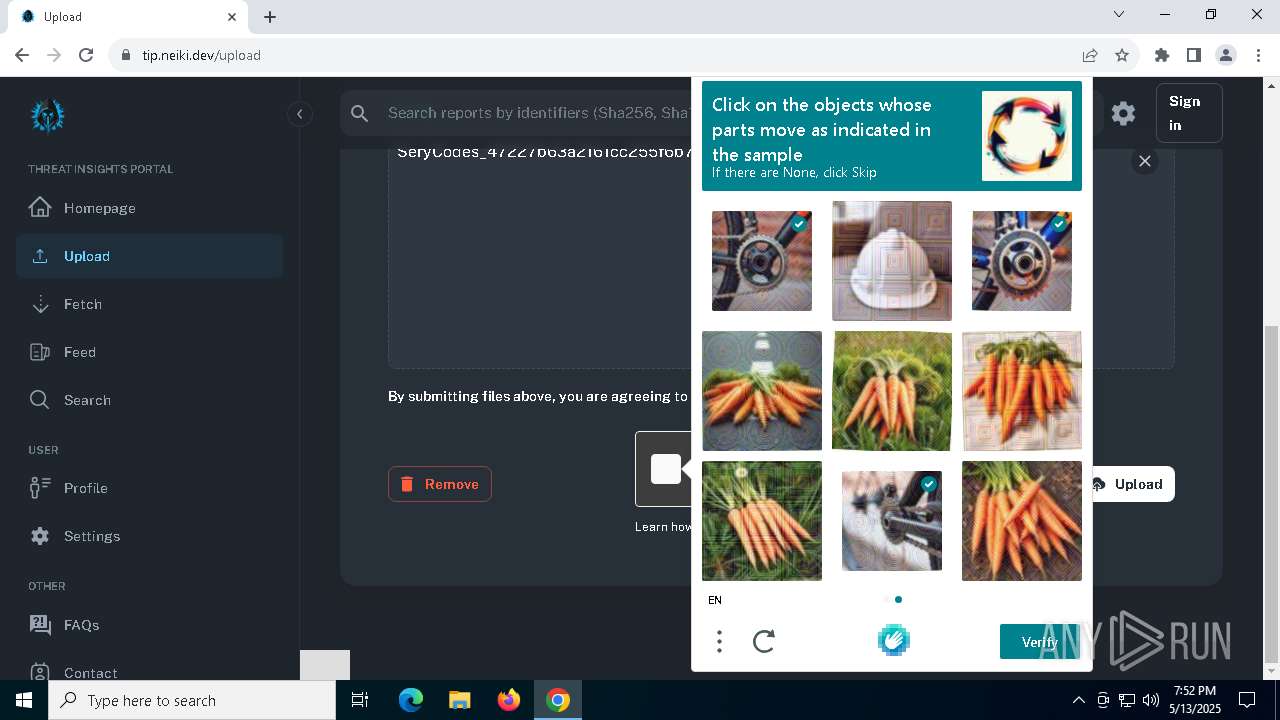Viewport: 1280px width, 720px height.
Task: Select carrots on beige tile background image
Action: coord(1022,391)
